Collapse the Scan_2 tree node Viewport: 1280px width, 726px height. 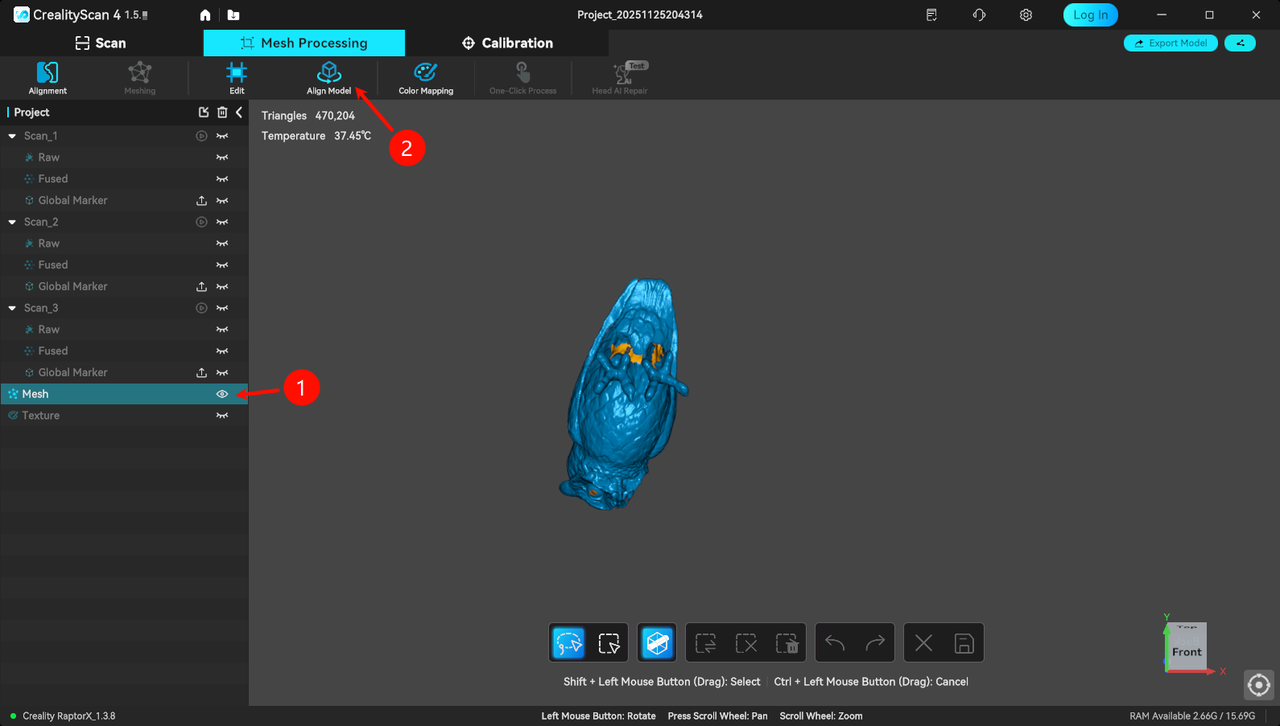coord(12,222)
